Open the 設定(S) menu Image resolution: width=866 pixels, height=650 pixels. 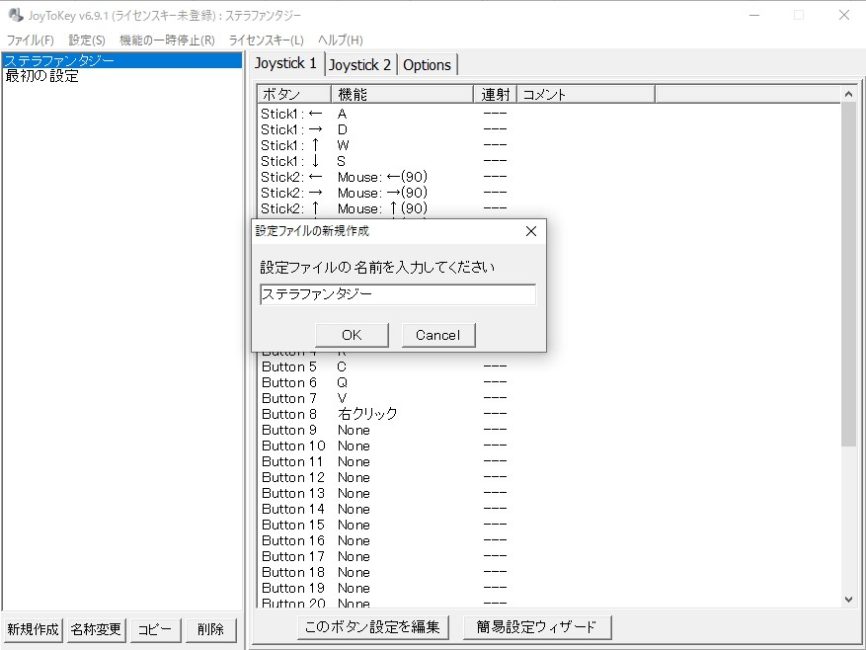(x=87, y=40)
